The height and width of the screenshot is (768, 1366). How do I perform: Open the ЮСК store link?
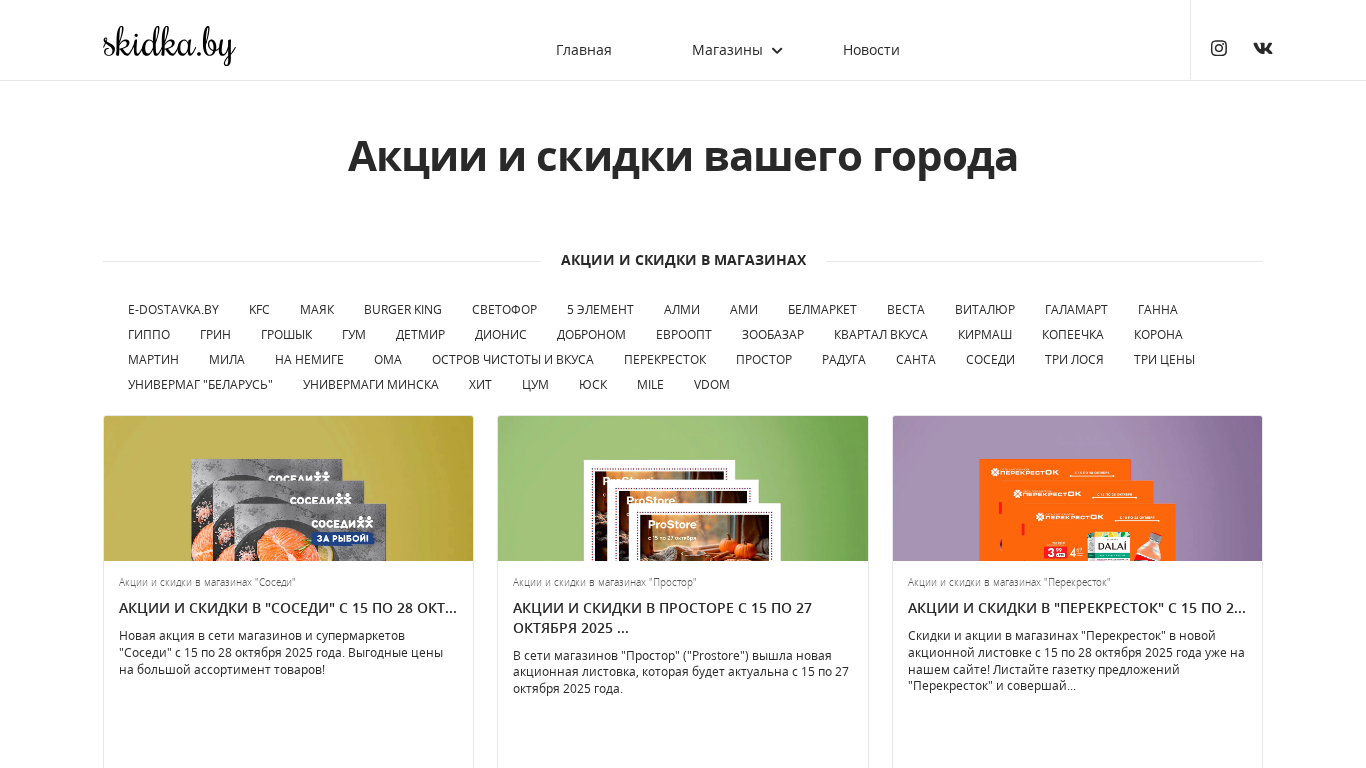tap(593, 384)
